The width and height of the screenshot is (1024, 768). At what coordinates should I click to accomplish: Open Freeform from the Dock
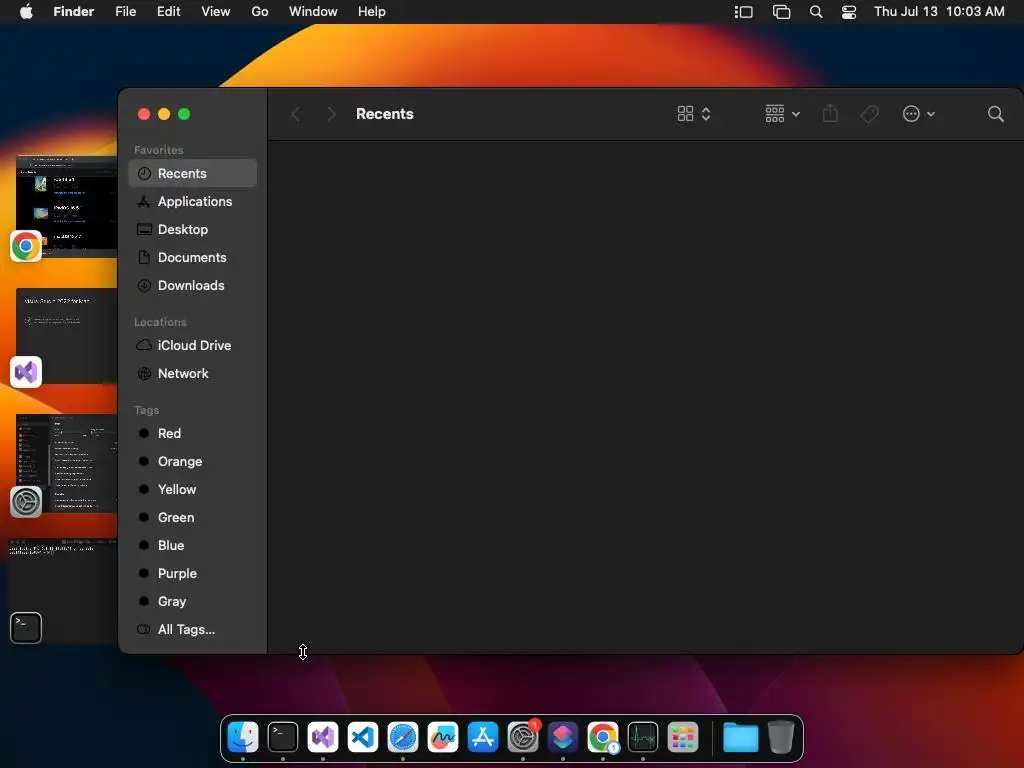pyautogui.click(x=443, y=737)
